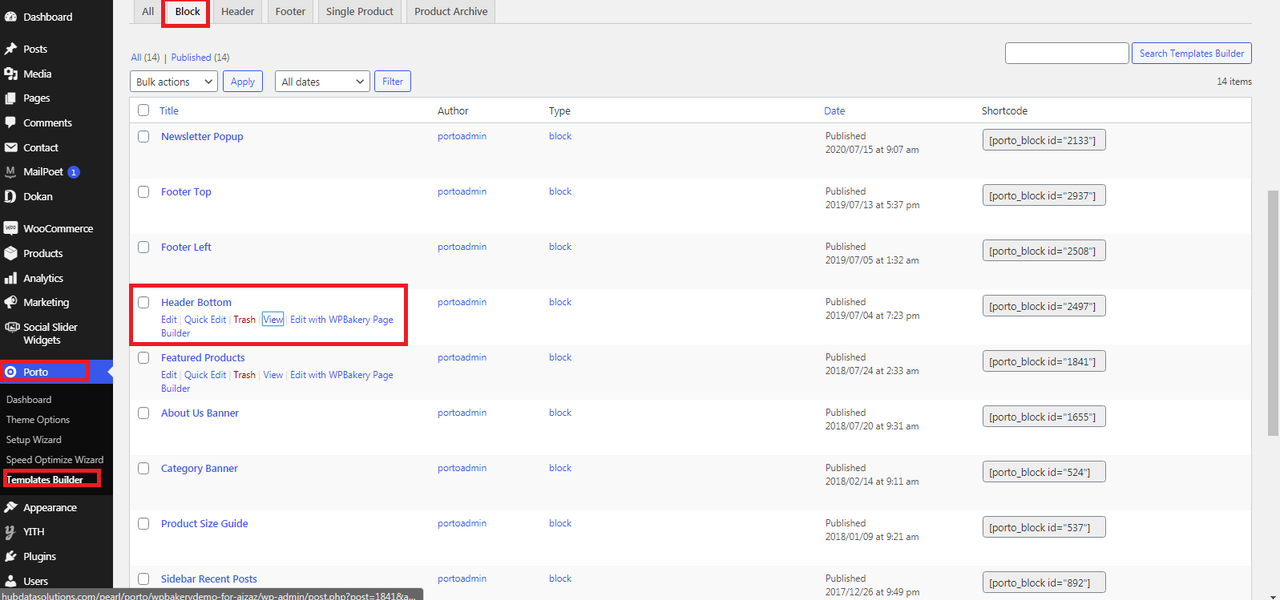
Task: Click the Plugins plug icon
Action: pos(11,556)
